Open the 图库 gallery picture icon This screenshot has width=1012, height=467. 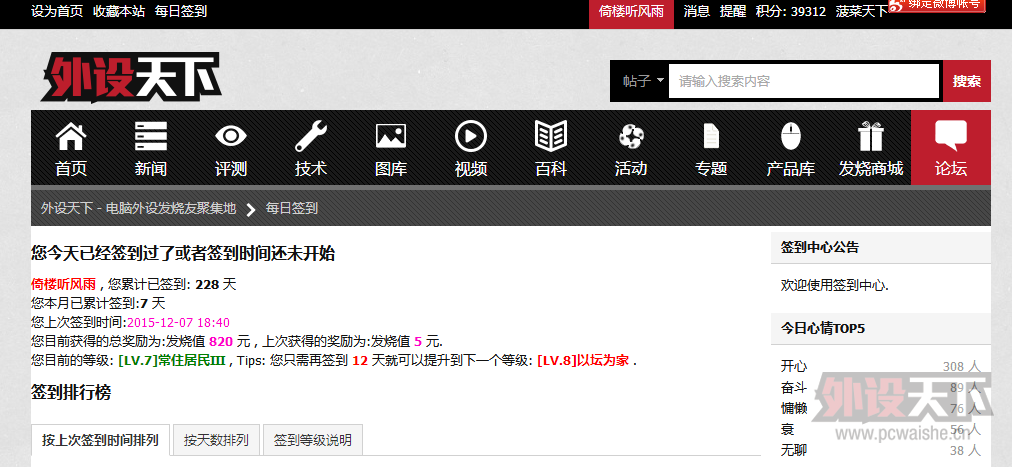(390, 137)
